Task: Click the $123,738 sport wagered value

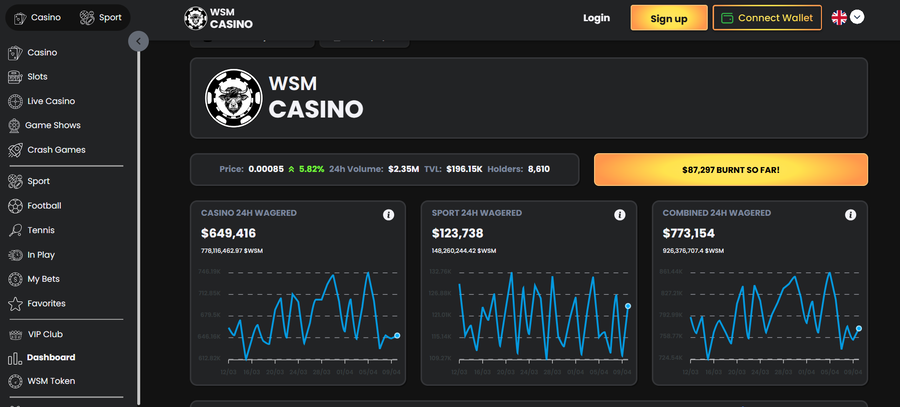Action: tap(457, 234)
